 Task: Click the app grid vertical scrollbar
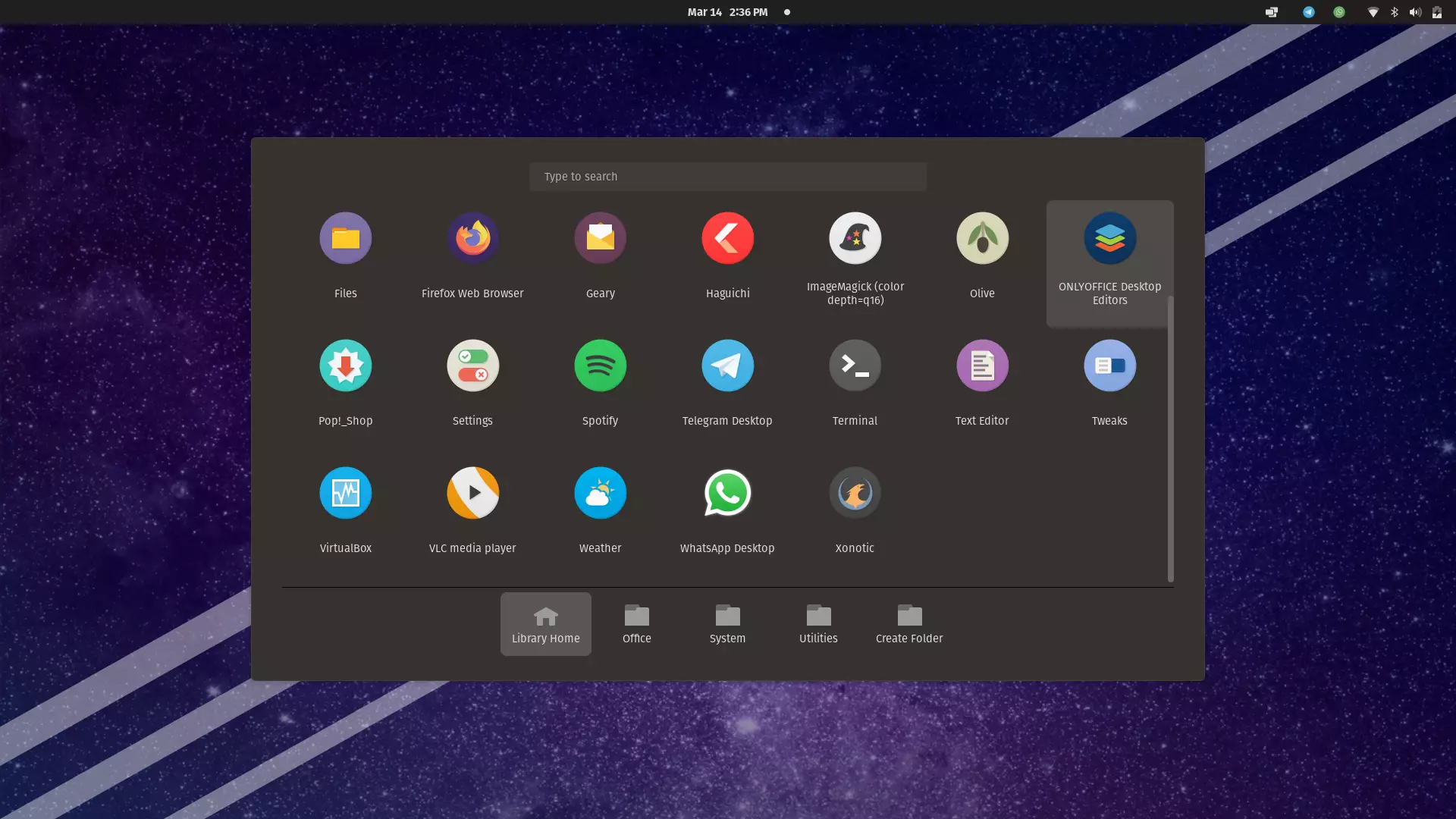1170,440
